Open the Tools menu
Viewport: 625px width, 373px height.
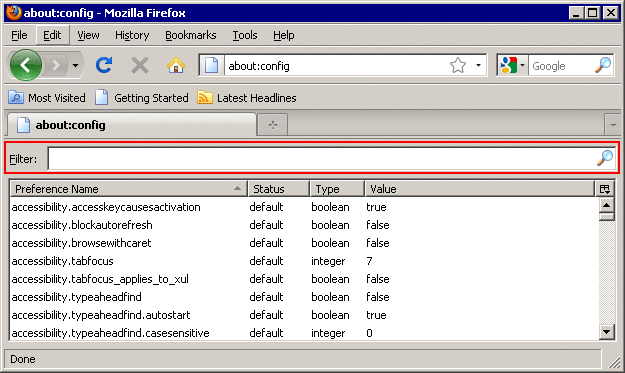245,35
